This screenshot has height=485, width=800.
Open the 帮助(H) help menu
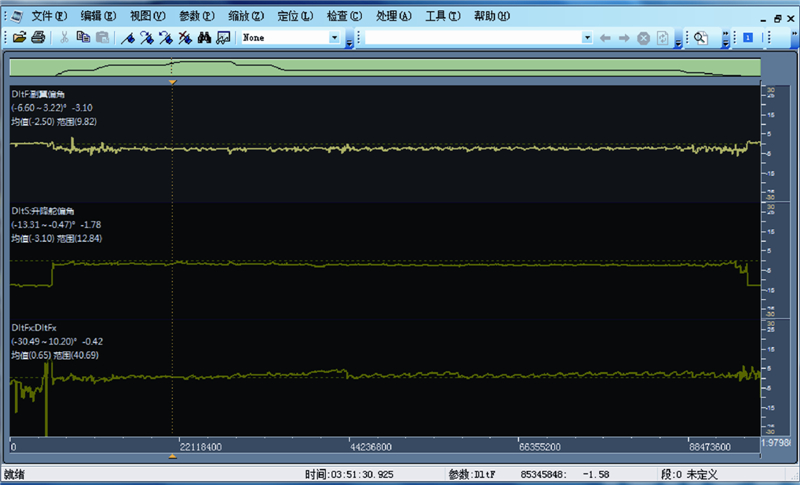coord(492,16)
